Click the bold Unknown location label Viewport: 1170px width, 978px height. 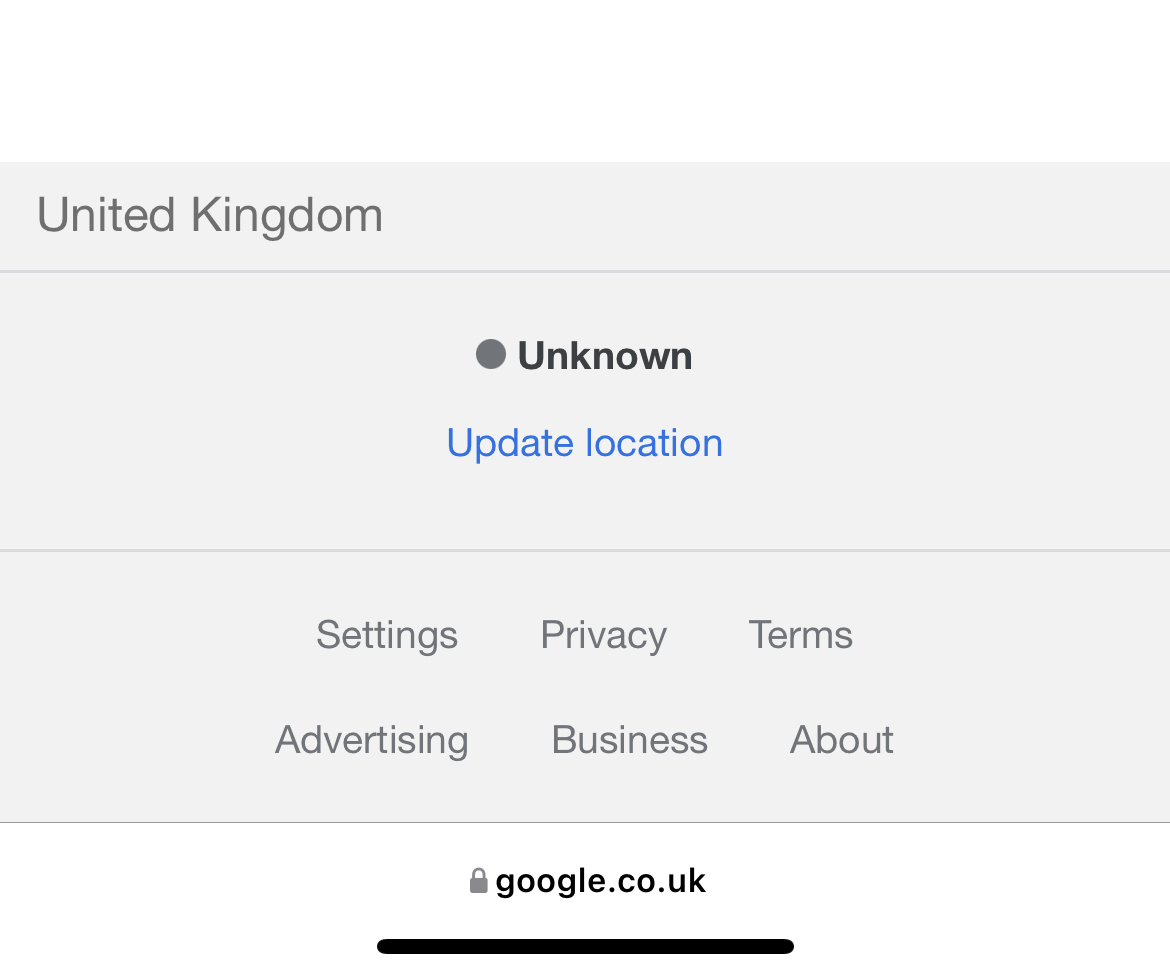[605, 356]
